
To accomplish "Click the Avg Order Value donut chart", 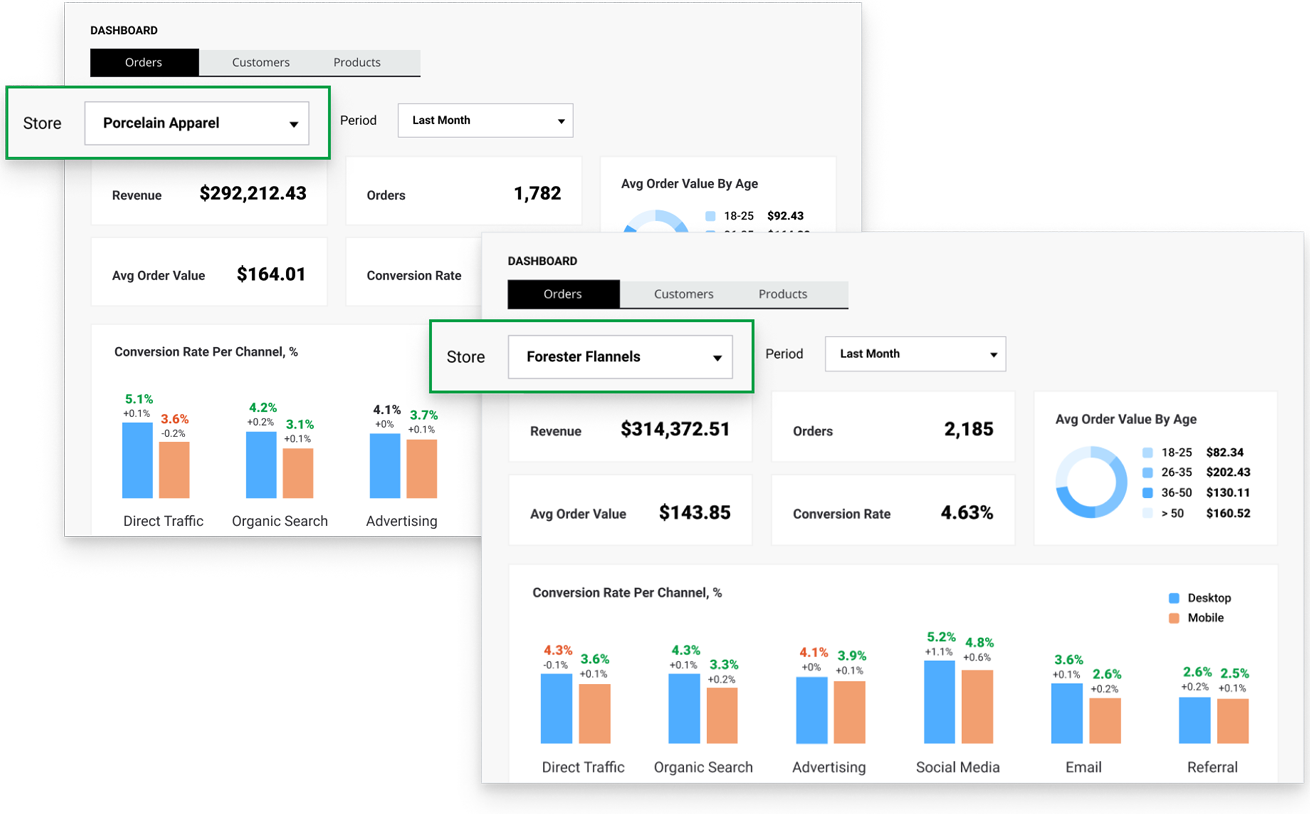I will click(1084, 483).
